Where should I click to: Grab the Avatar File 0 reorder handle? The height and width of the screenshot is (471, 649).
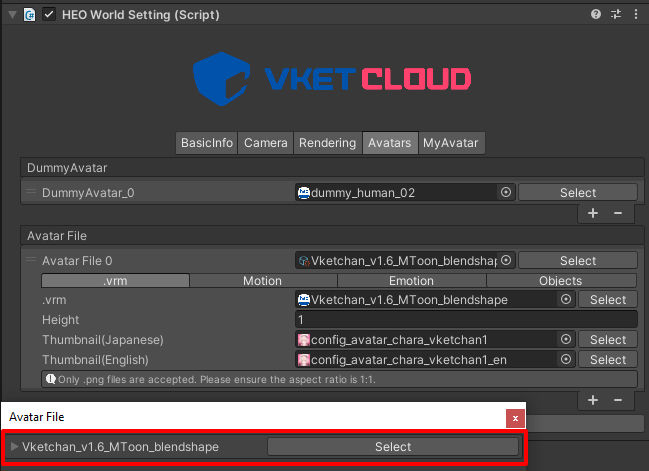(31, 260)
